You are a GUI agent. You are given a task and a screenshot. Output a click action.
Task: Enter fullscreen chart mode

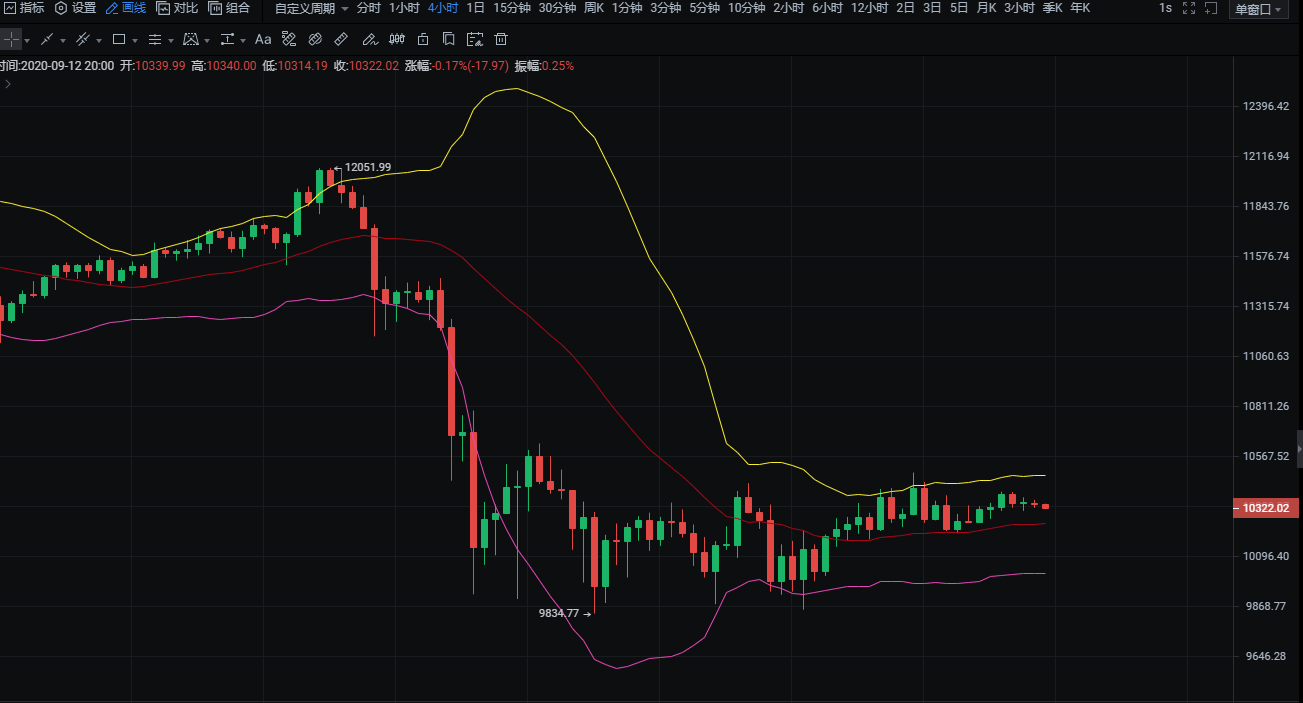click(x=1189, y=8)
